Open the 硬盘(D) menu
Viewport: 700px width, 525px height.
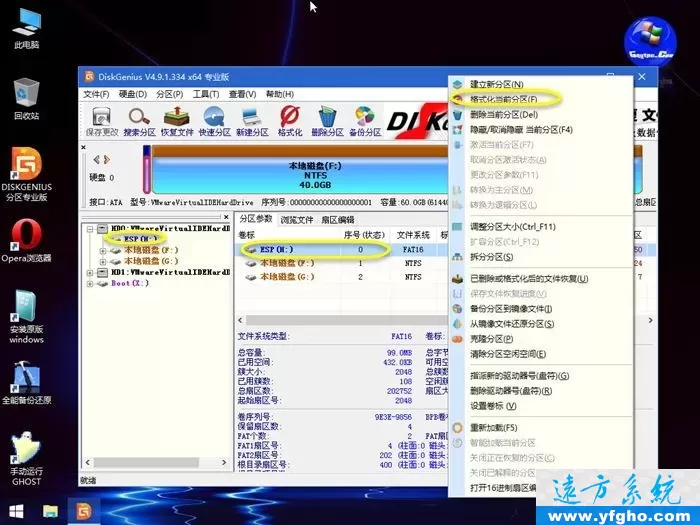pos(133,94)
